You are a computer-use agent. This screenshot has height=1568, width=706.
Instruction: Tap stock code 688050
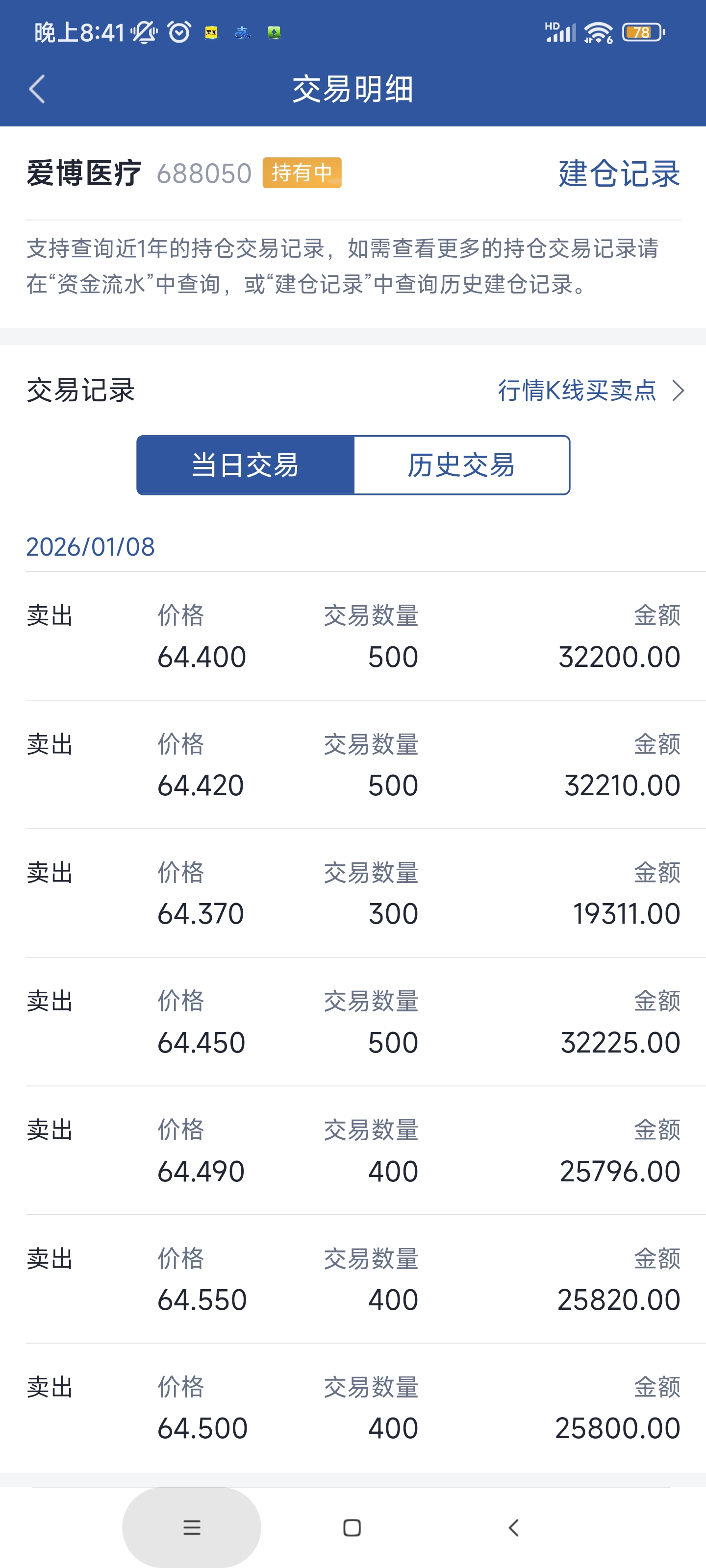(x=204, y=173)
